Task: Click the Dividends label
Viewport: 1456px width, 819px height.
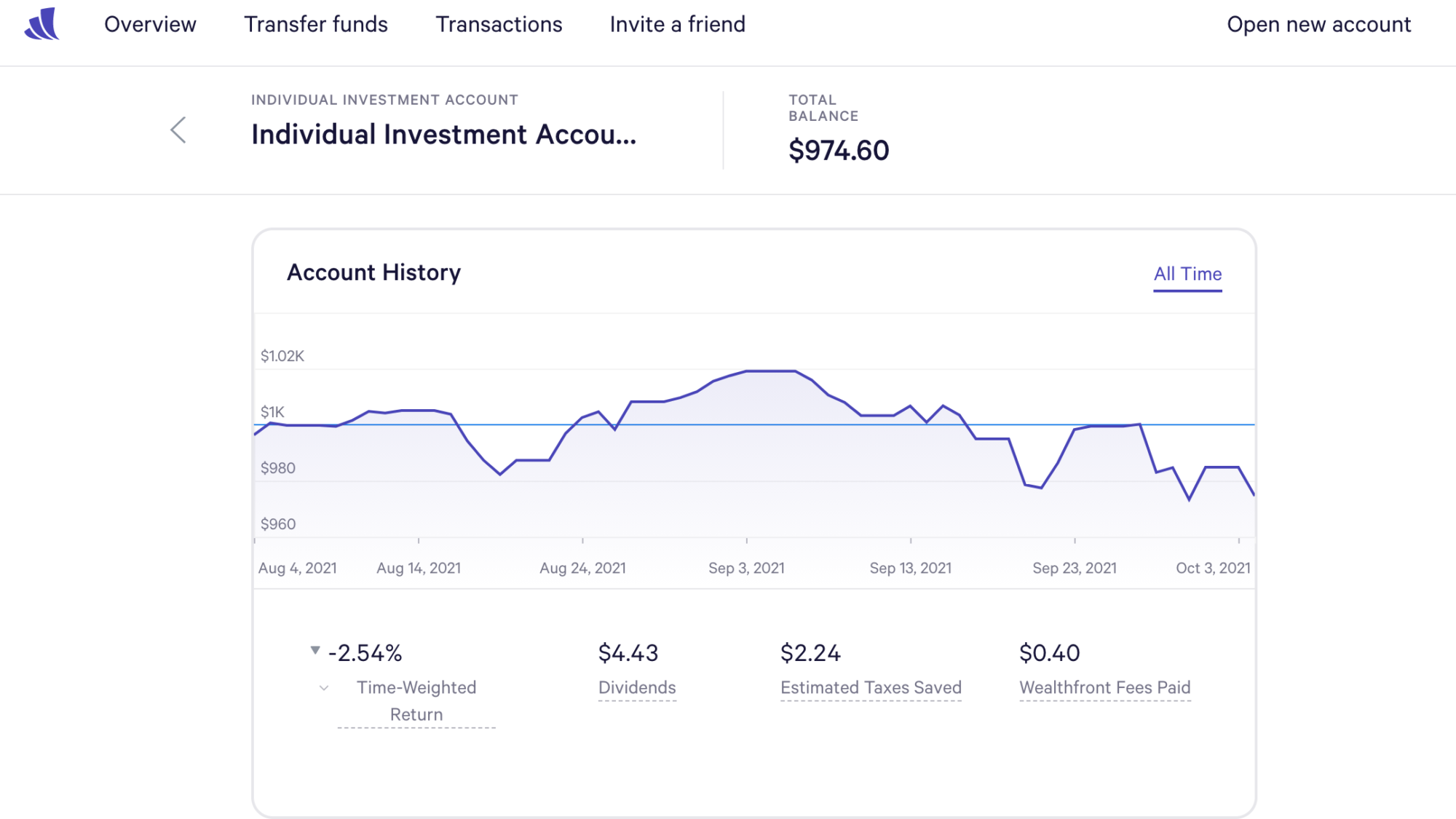Action: click(x=637, y=687)
